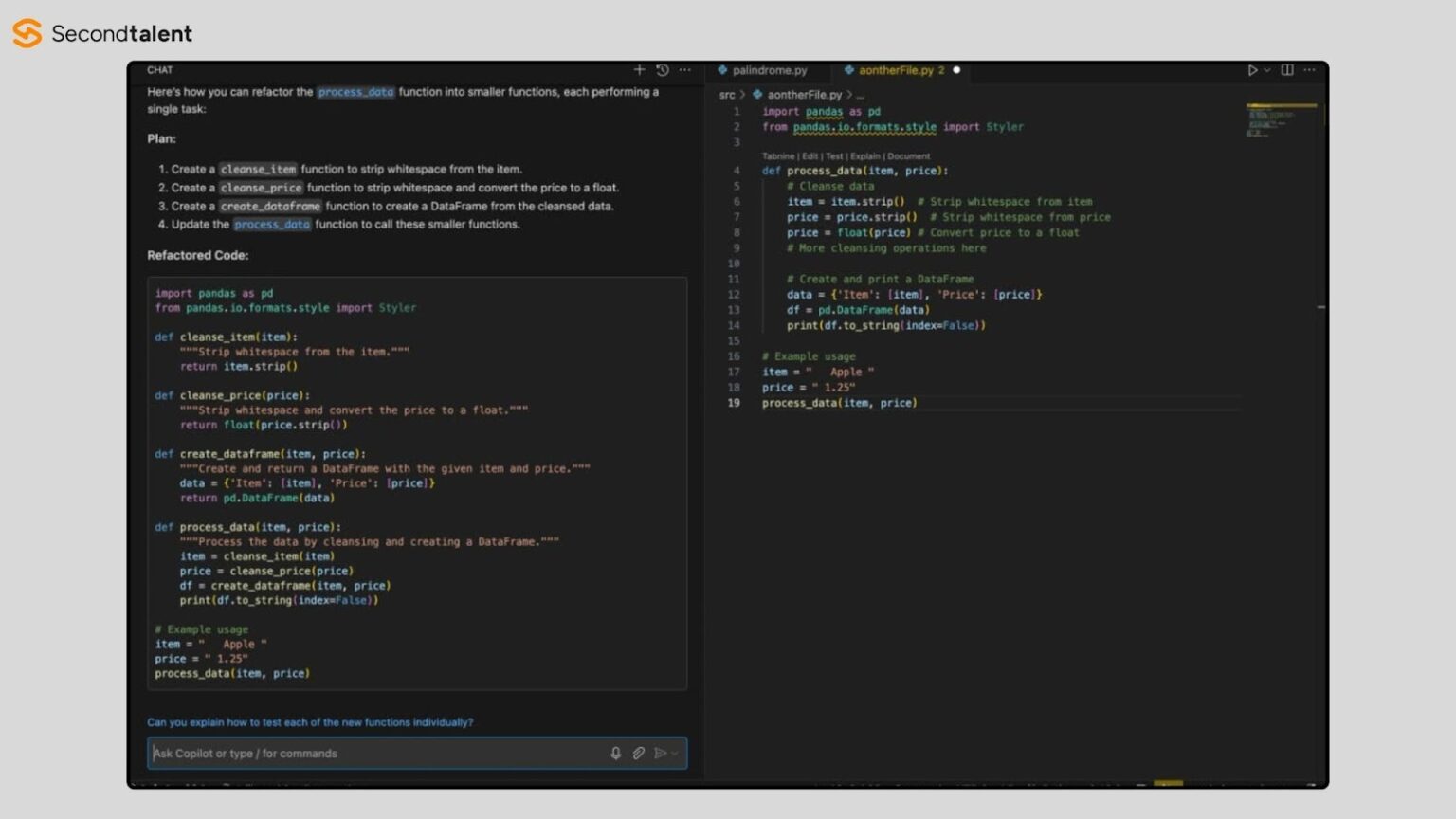Attach a file using the paperclip icon
Screen dimensions: 1456x819
point(638,753)
